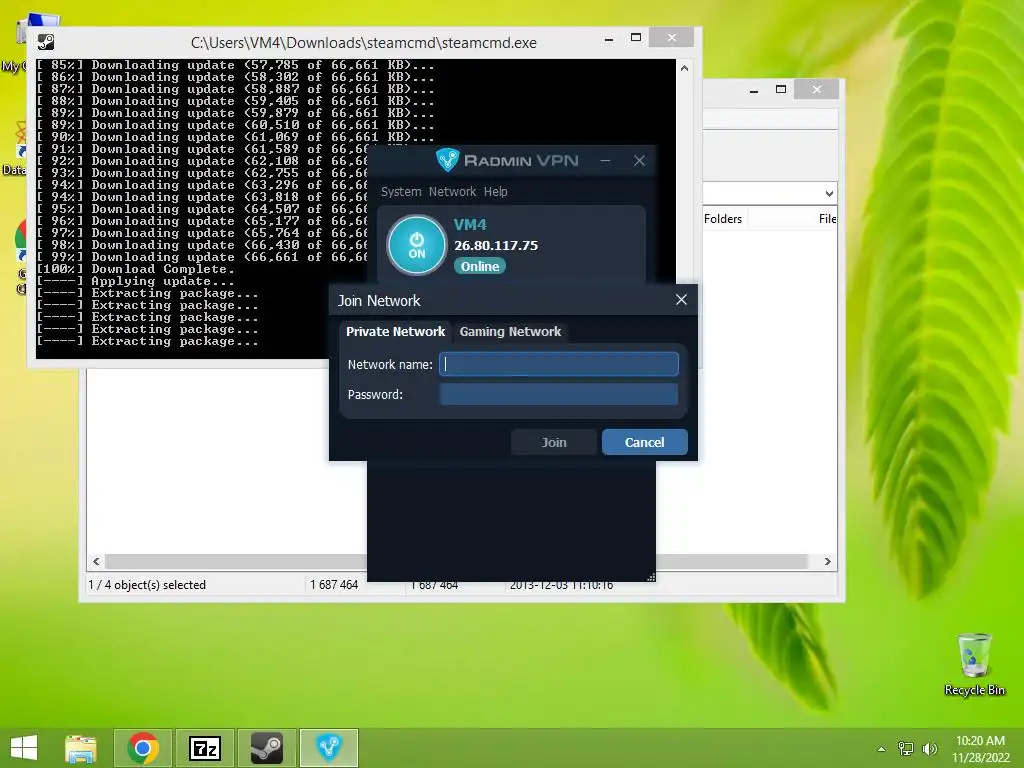Click the Radmin VPN shield logo

click(x=448, y=160)
